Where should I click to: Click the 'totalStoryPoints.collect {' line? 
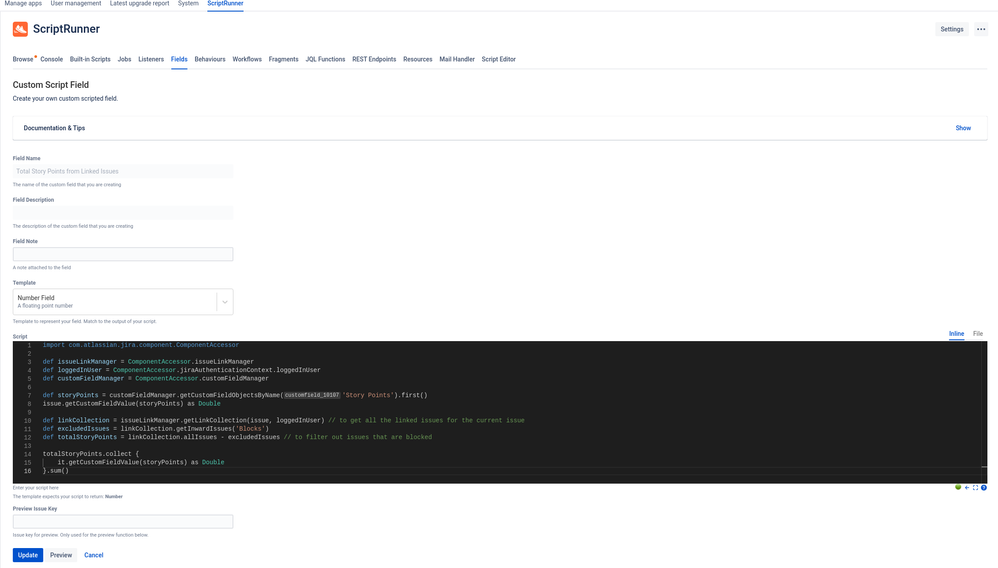[90, 454]
